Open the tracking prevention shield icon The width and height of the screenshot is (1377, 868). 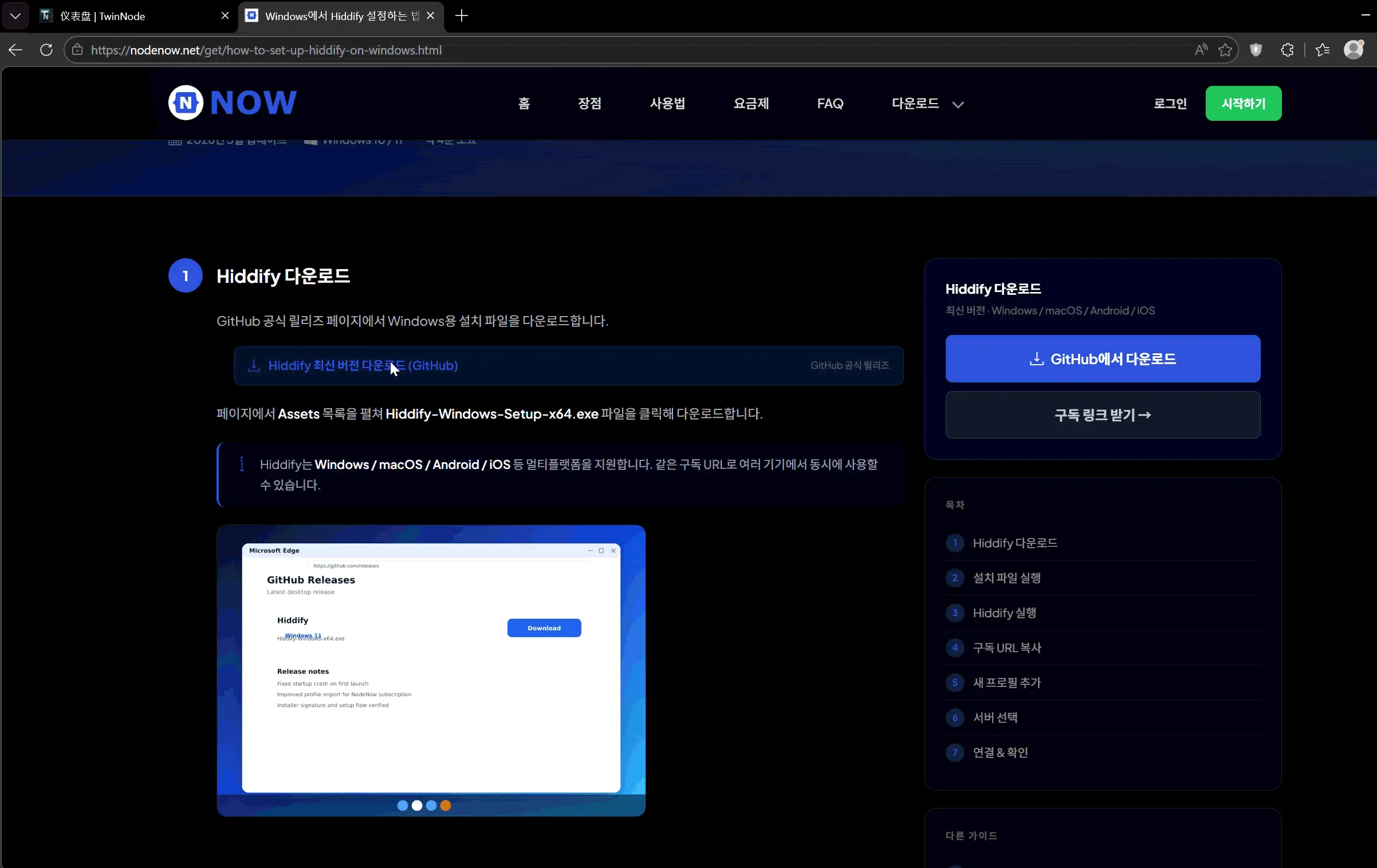pos(1256,50)
